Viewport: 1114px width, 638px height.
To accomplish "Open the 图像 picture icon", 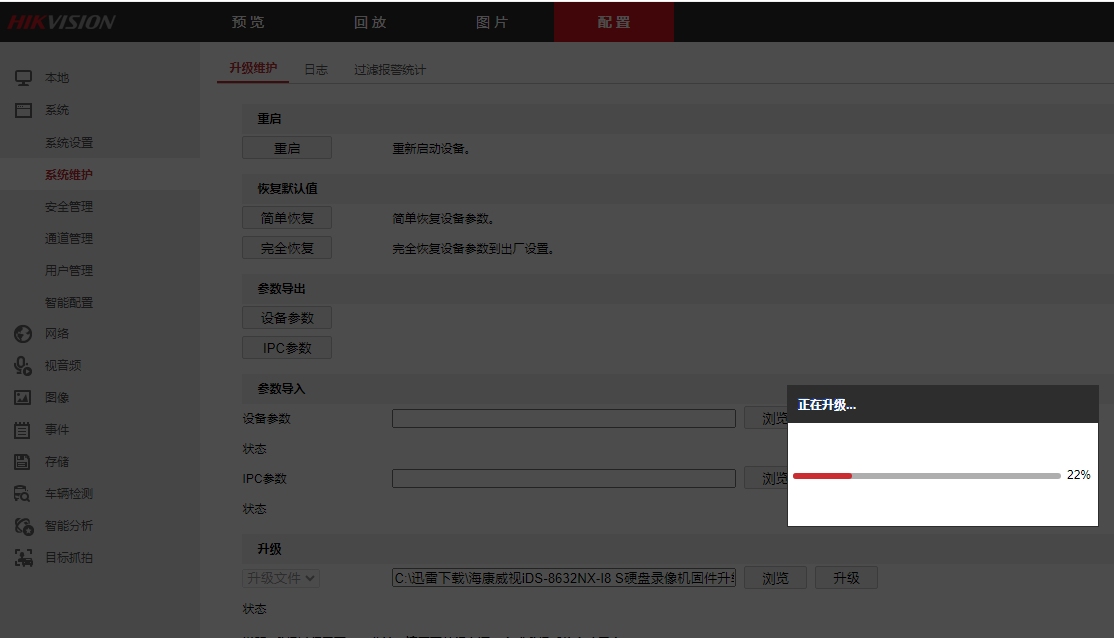I will (x=23, y=397).
